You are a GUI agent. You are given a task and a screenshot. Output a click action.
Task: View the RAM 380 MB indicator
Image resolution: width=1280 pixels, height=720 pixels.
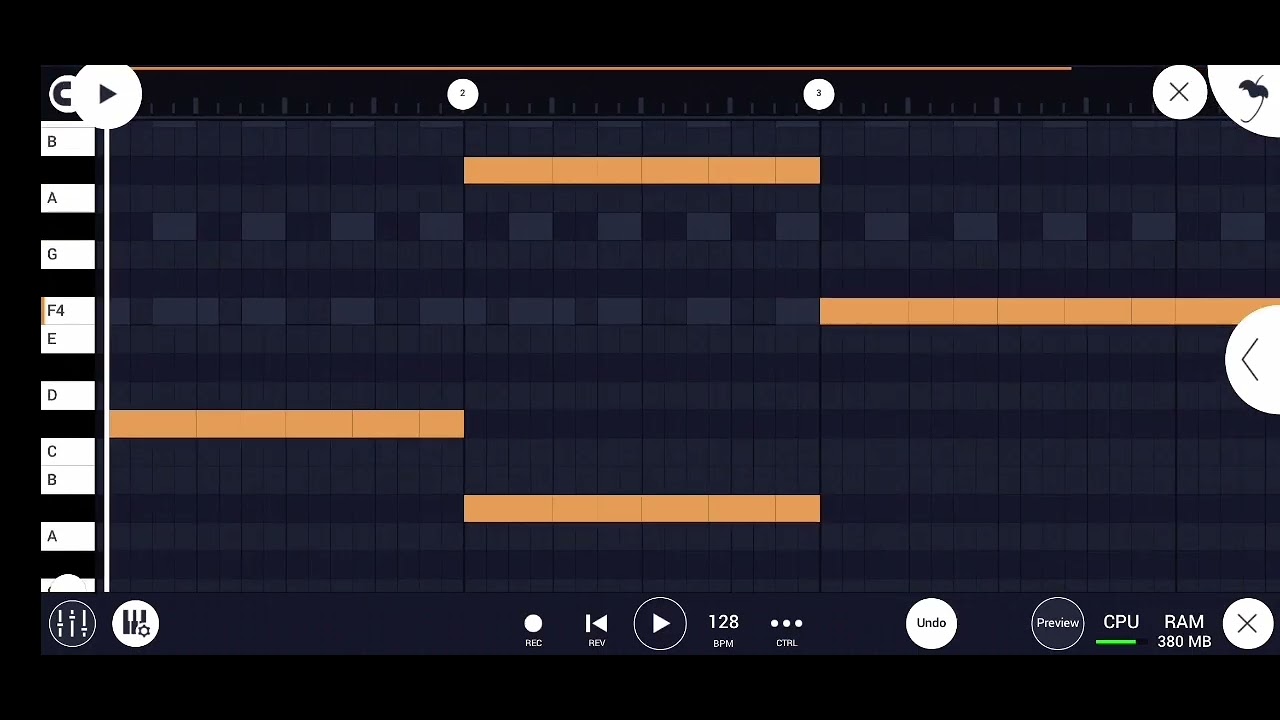[1184, 631]
